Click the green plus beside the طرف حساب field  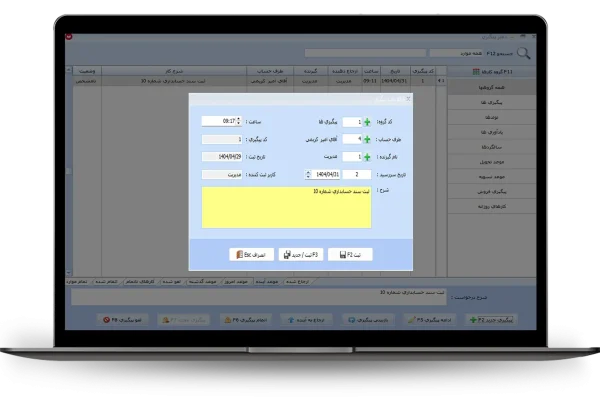pos(367,139)
